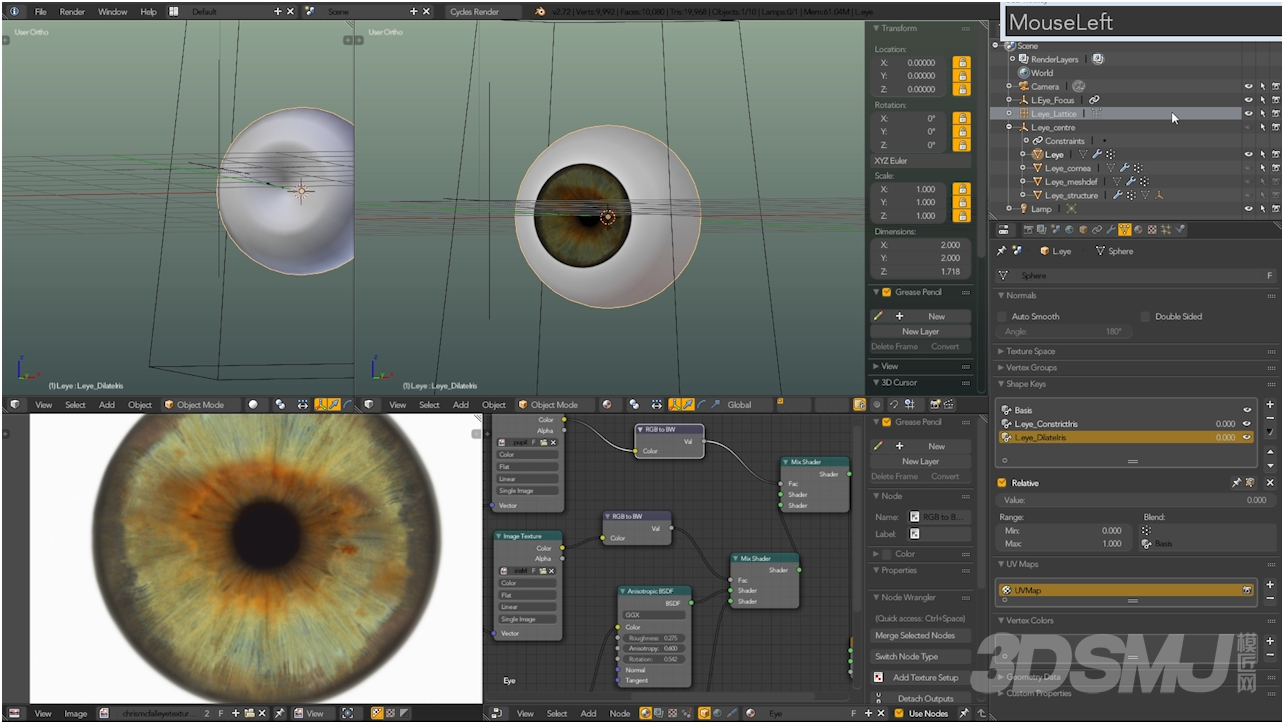
Task: Open the Cycles Render engine dropdown
Action: click(x=483, y=11)
